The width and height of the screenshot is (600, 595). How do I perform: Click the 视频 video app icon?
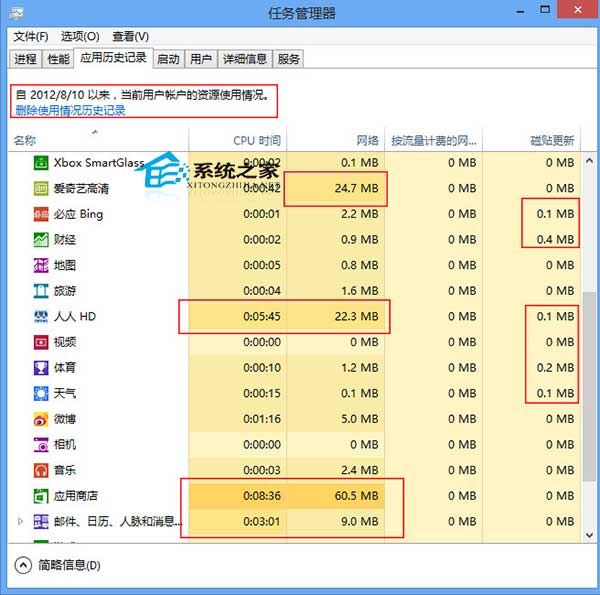[41, 342]
